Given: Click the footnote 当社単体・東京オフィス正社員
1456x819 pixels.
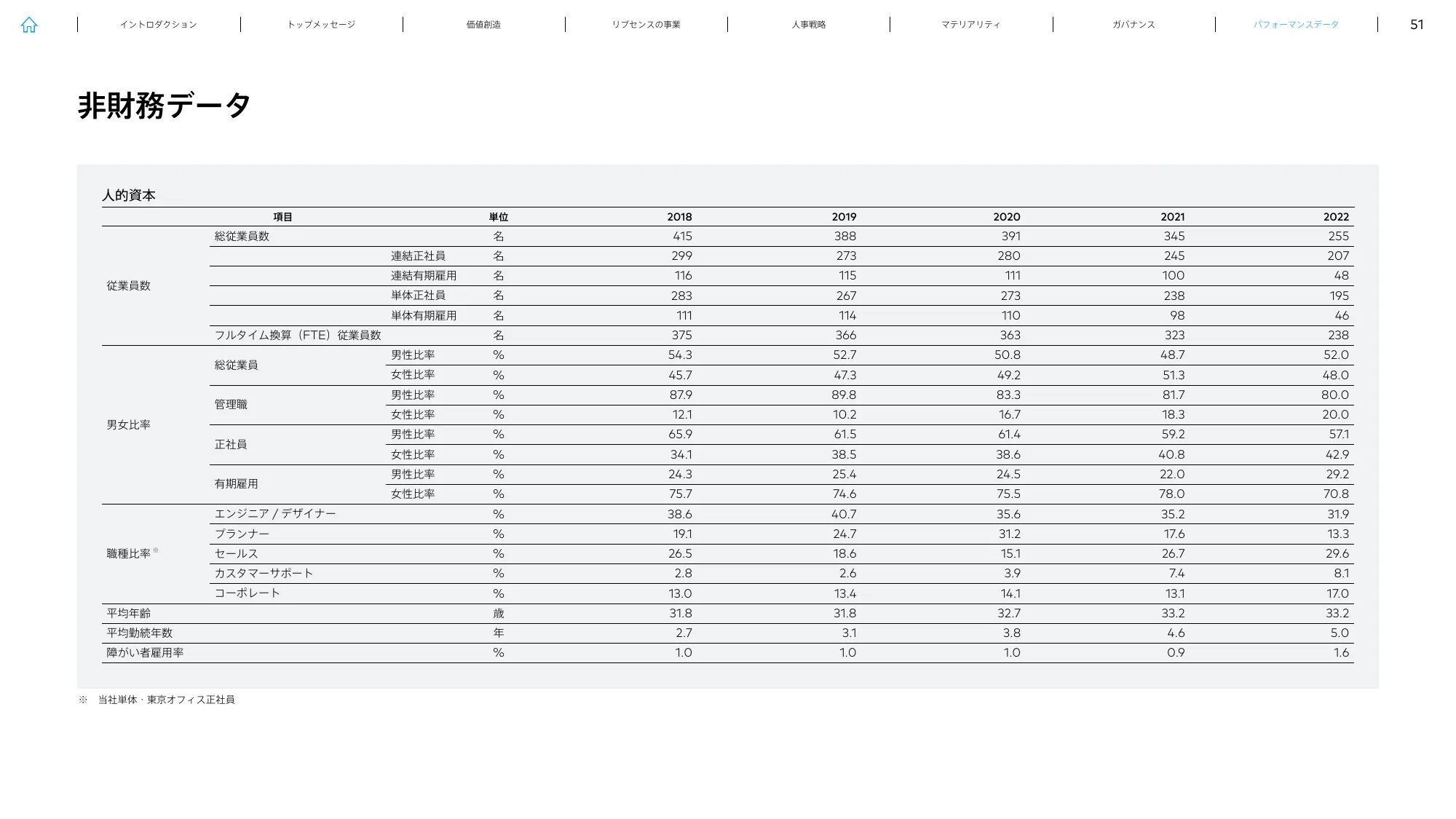Looking at the screenshot, I should (x=167, y=700).
